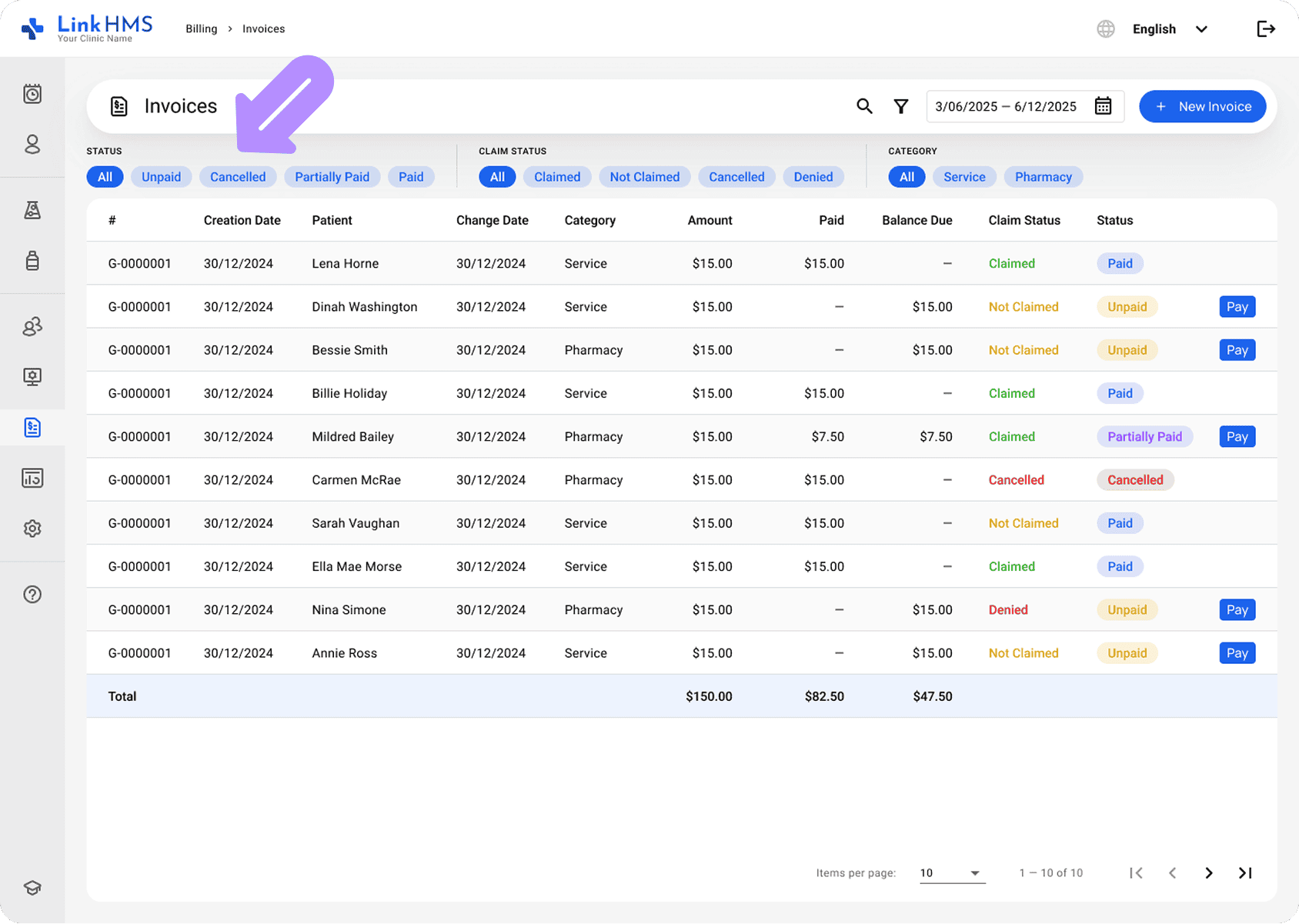Open the staff management icon in sidebar
The width and height of the screenshot is (1299, 924).
coord(32,326)
